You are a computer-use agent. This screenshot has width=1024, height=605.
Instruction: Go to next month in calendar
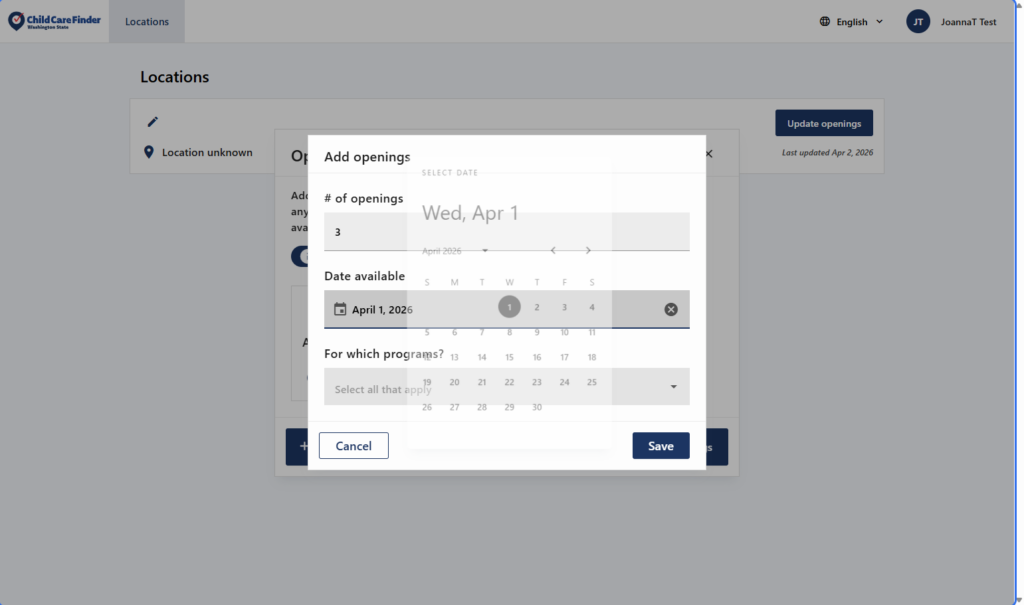pyautogui.click(x=588, y=250)
